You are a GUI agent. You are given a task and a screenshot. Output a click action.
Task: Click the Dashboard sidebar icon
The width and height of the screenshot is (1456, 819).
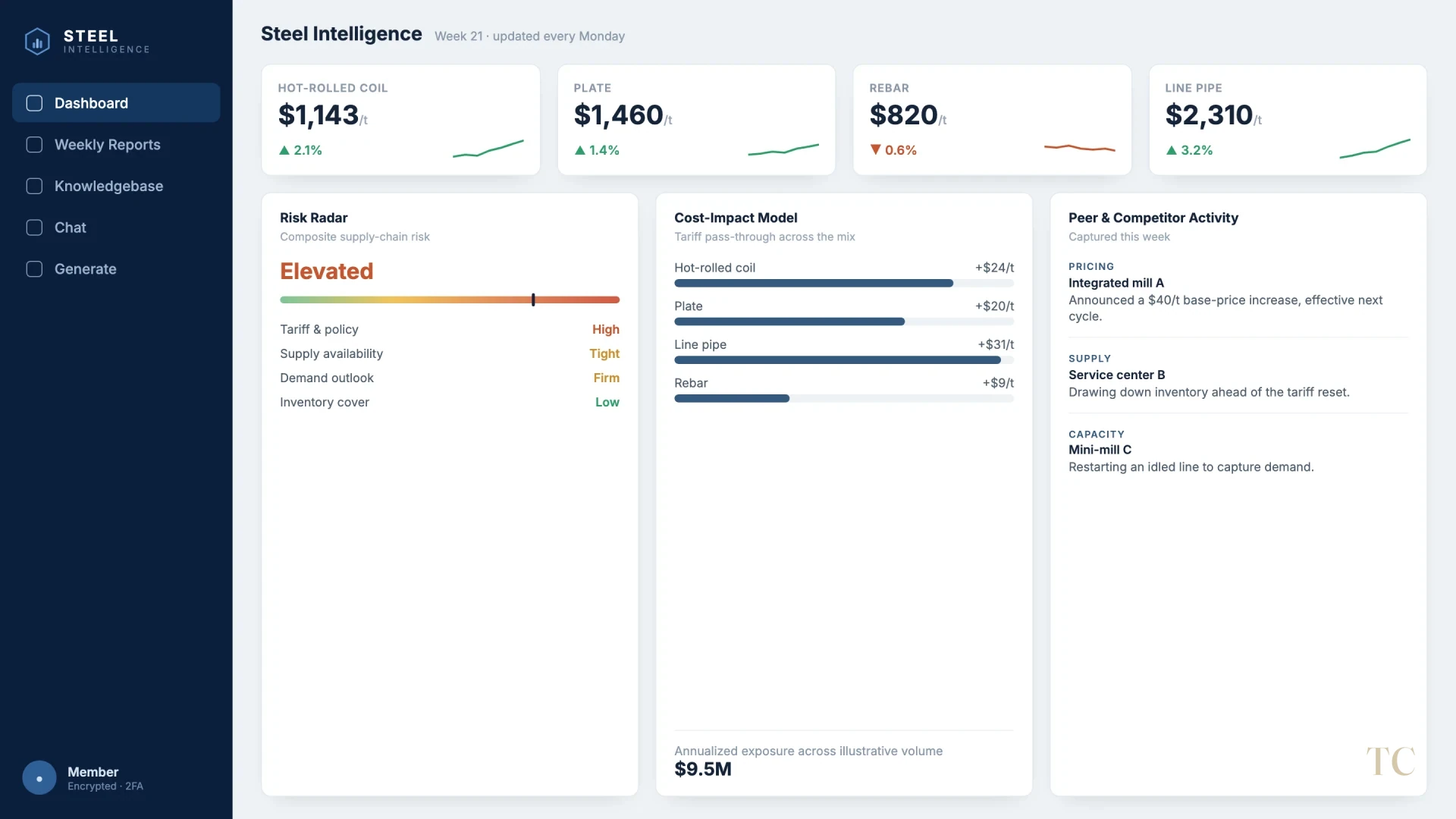point(34,103)
